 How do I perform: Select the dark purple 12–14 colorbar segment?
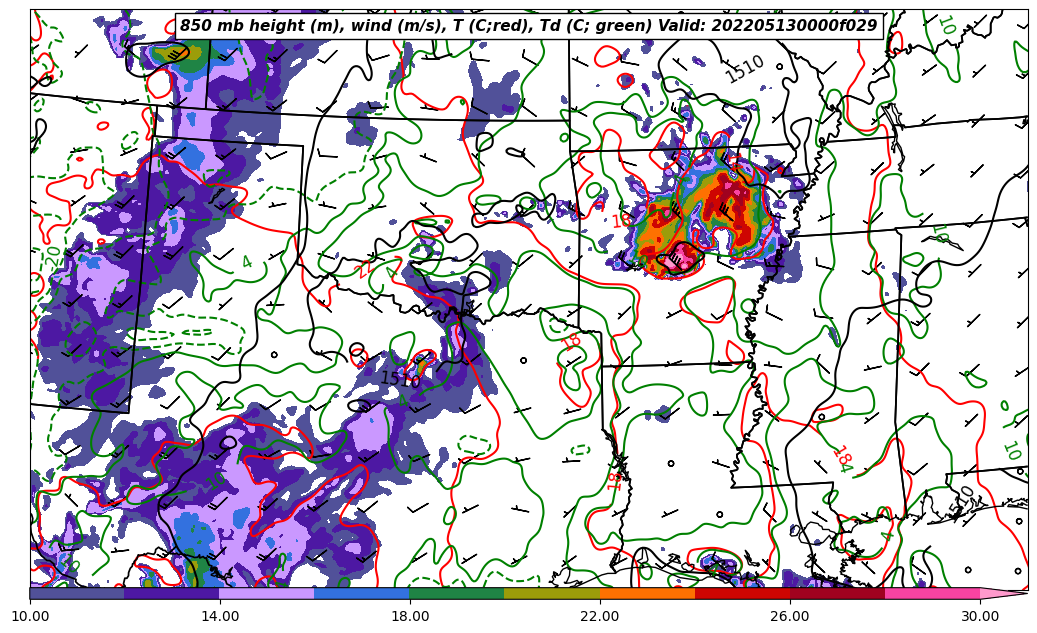click(x=171, y=593)
